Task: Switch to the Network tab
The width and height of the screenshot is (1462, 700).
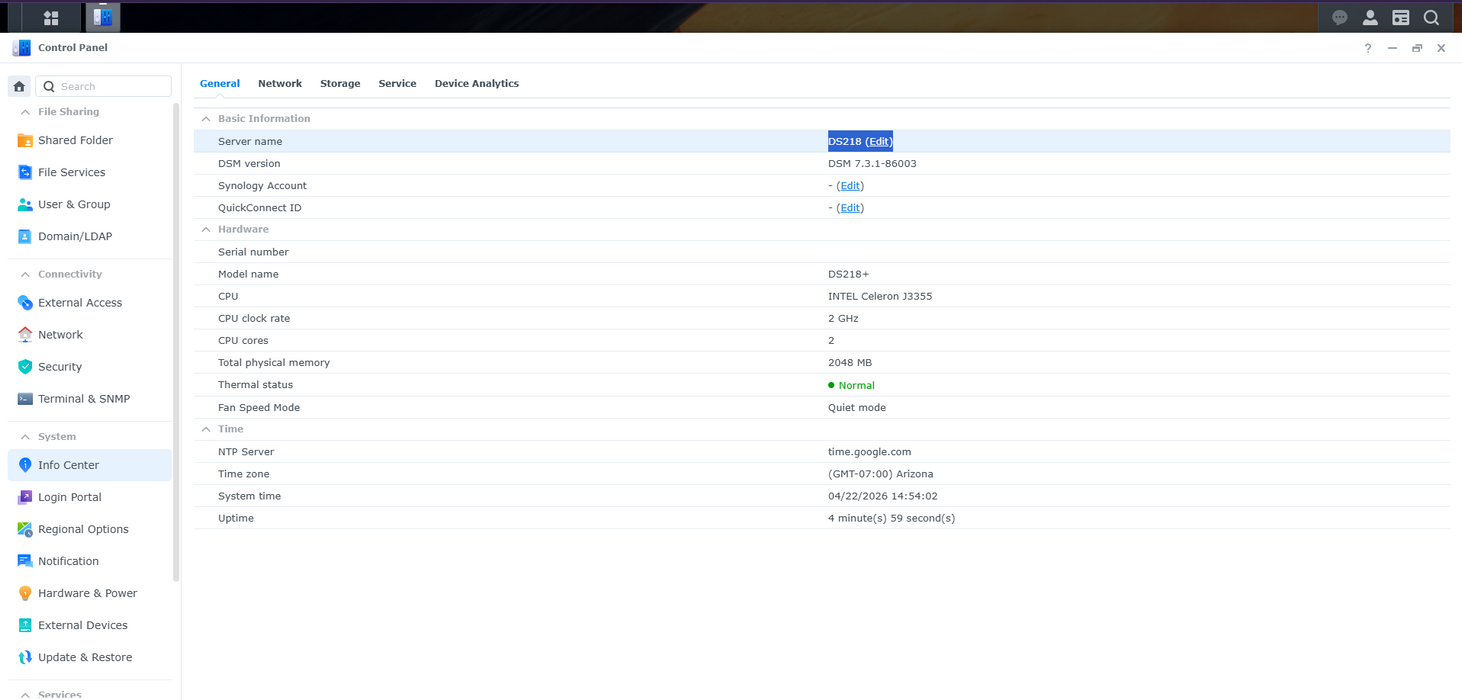Action: tap(279, 83)
